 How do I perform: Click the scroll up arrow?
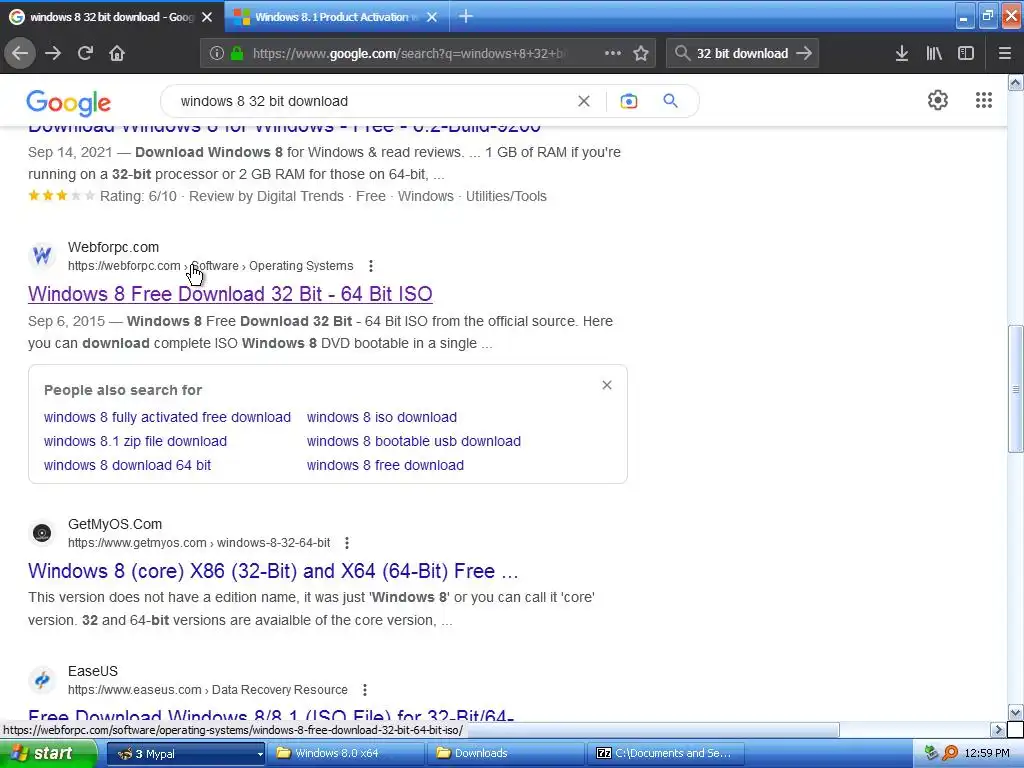(x=1015, y=82)
